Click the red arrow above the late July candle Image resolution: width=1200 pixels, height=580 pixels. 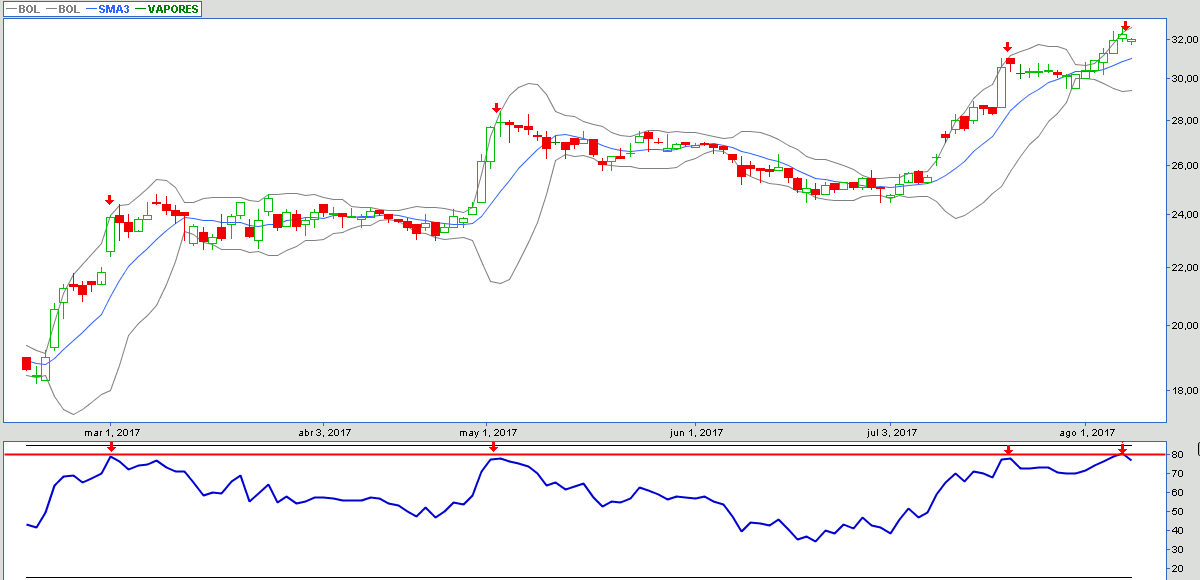click(x=1008, y=47)
